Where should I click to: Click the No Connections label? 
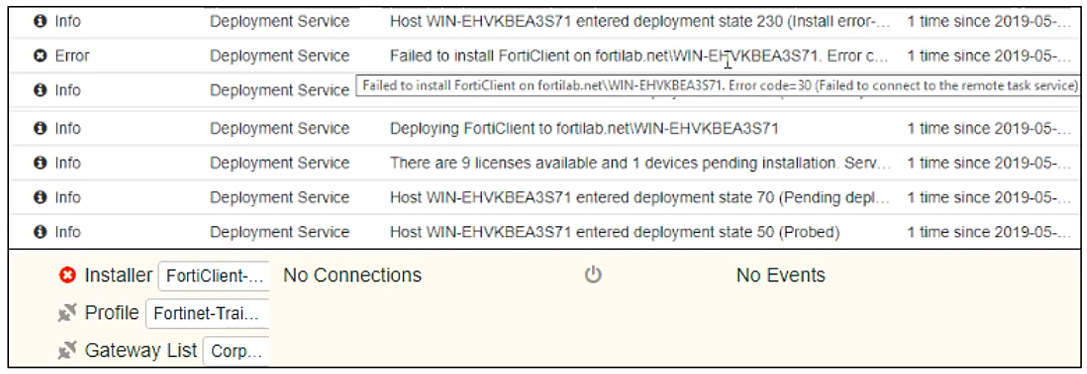click(x=352, y=275)
